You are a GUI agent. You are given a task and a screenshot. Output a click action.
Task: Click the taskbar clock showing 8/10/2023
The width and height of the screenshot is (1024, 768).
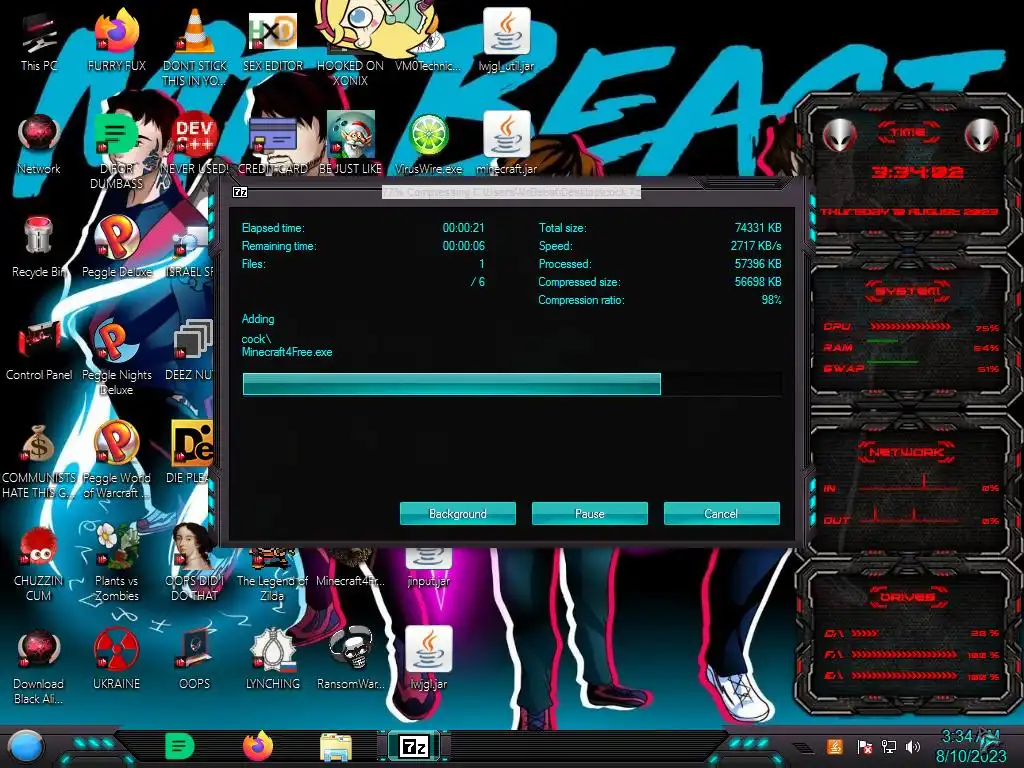click(971, 746)
